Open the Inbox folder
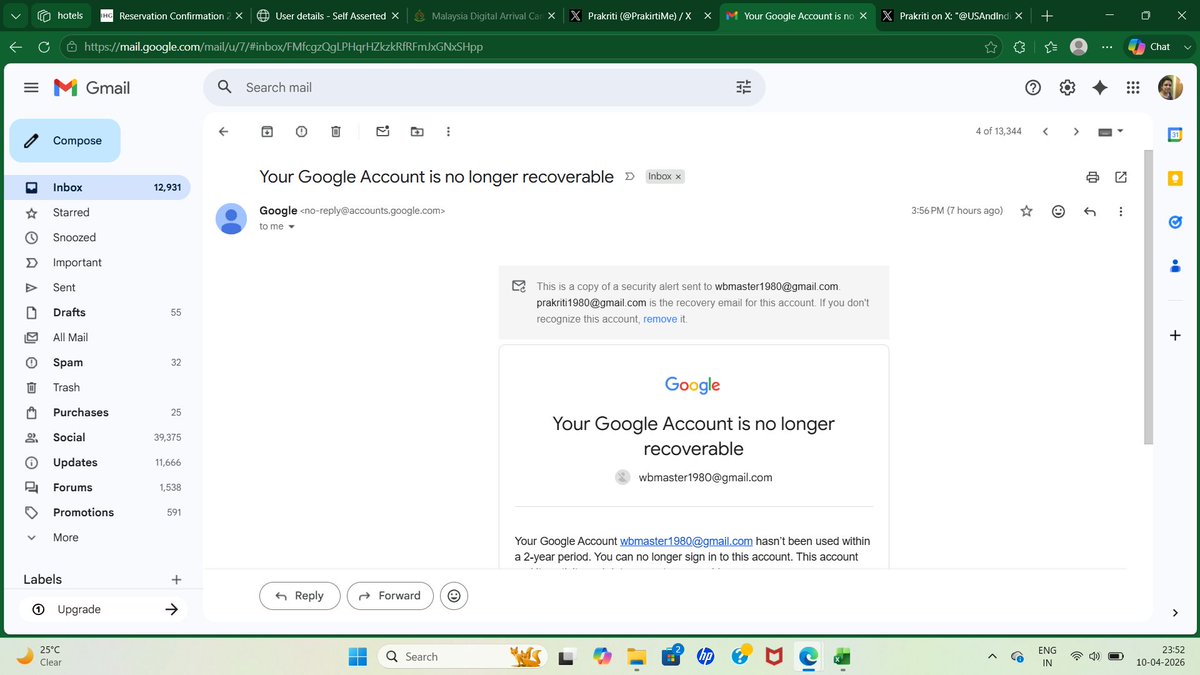 coord(95,187)
